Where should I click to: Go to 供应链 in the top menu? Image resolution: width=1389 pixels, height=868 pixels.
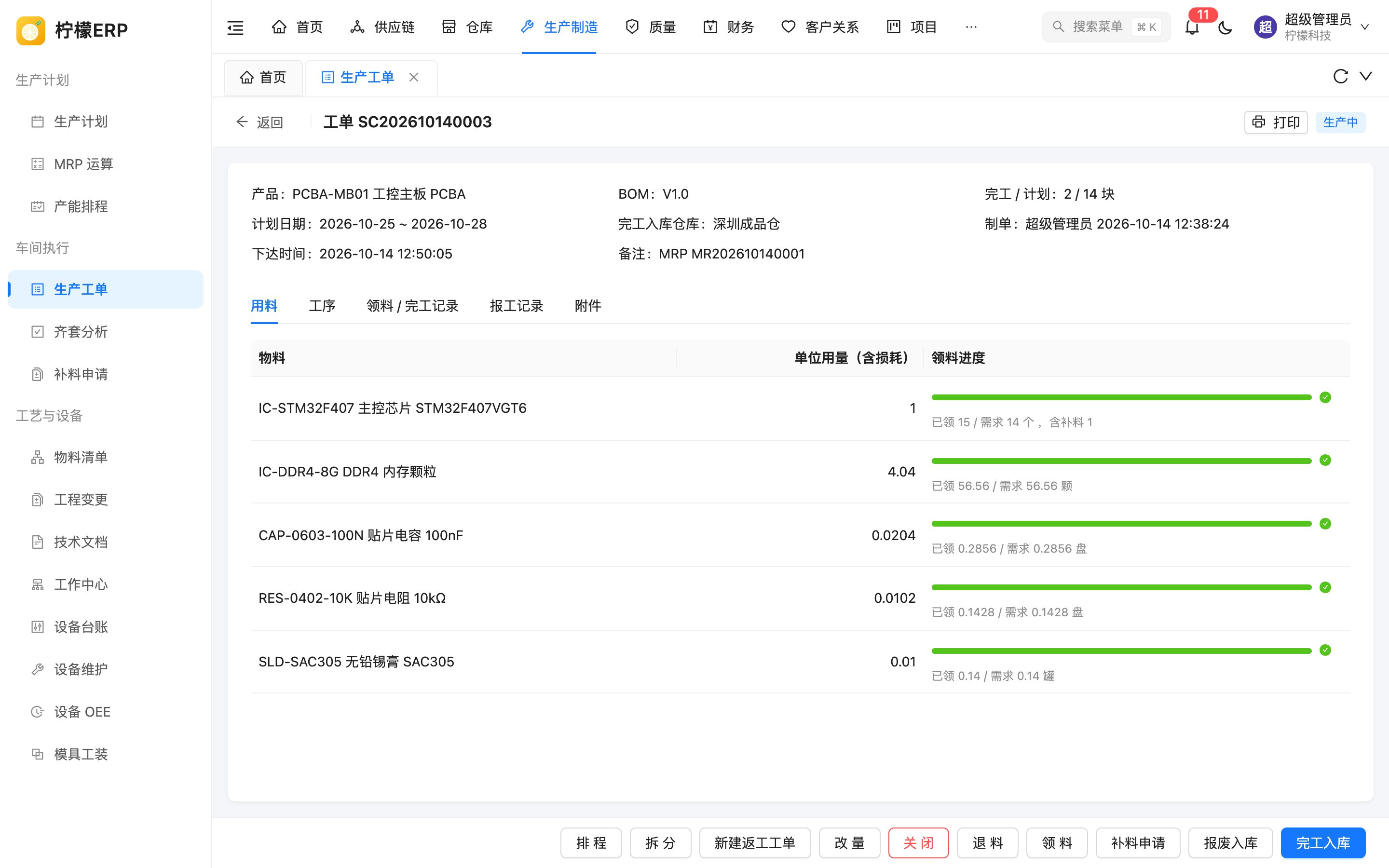(x=382, y=27)
